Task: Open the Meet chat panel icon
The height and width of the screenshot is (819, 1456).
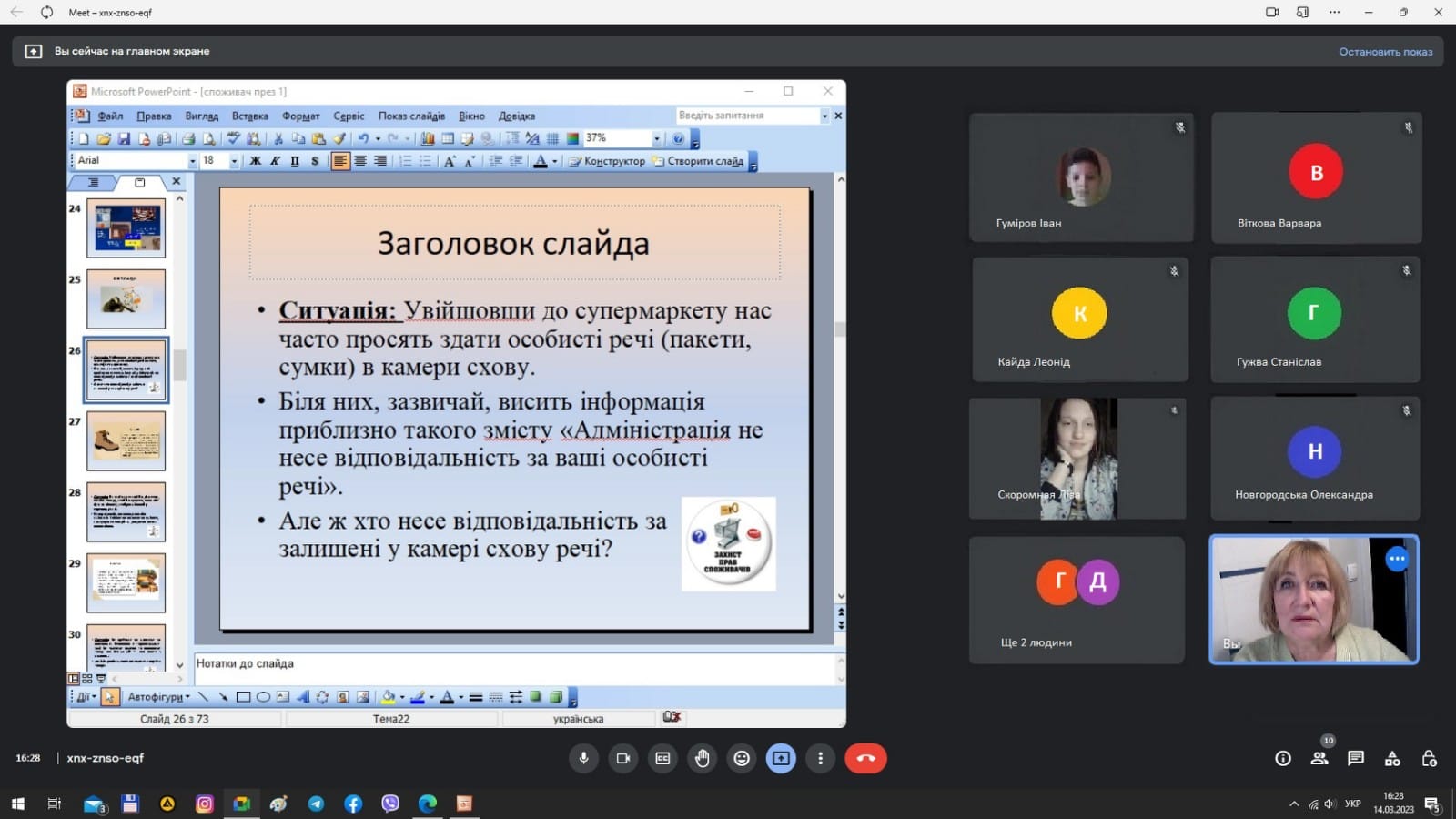Action: [x=1356, y=758]
